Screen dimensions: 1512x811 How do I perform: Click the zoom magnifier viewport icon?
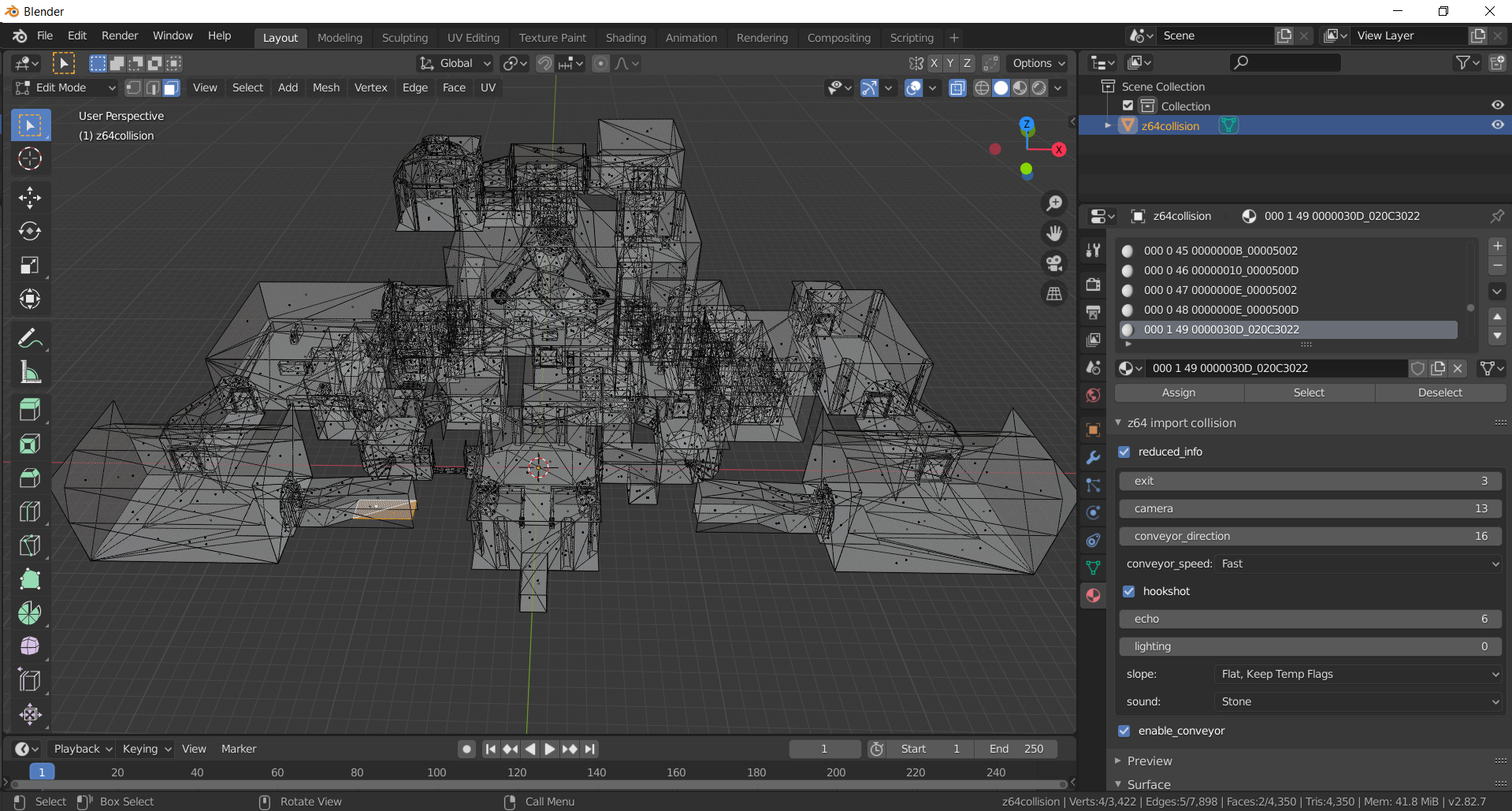click(1054, 203)
